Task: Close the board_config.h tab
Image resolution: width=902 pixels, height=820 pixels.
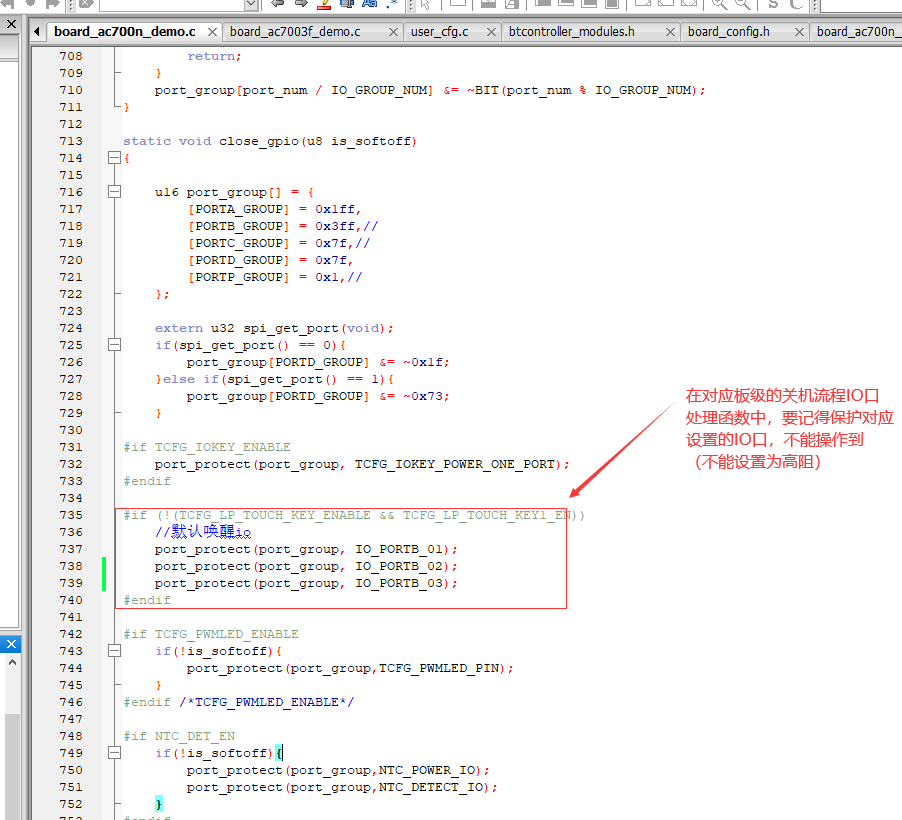Action: (799, 32)
